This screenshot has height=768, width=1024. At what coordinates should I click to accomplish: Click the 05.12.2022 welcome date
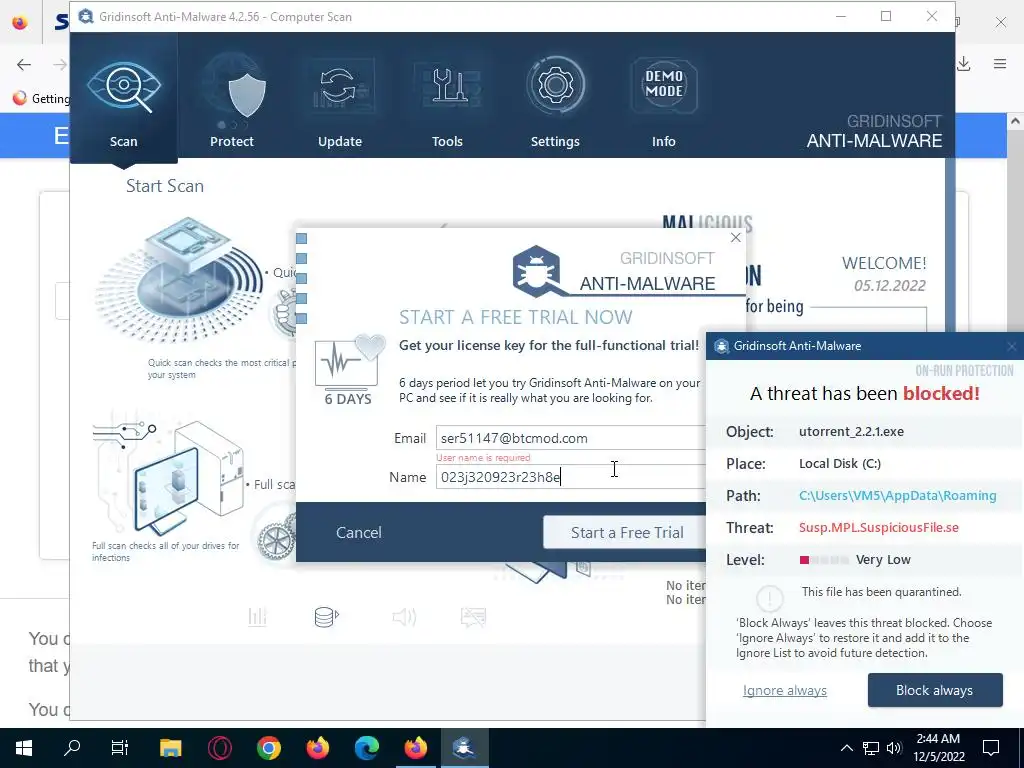tap(889, 286)
